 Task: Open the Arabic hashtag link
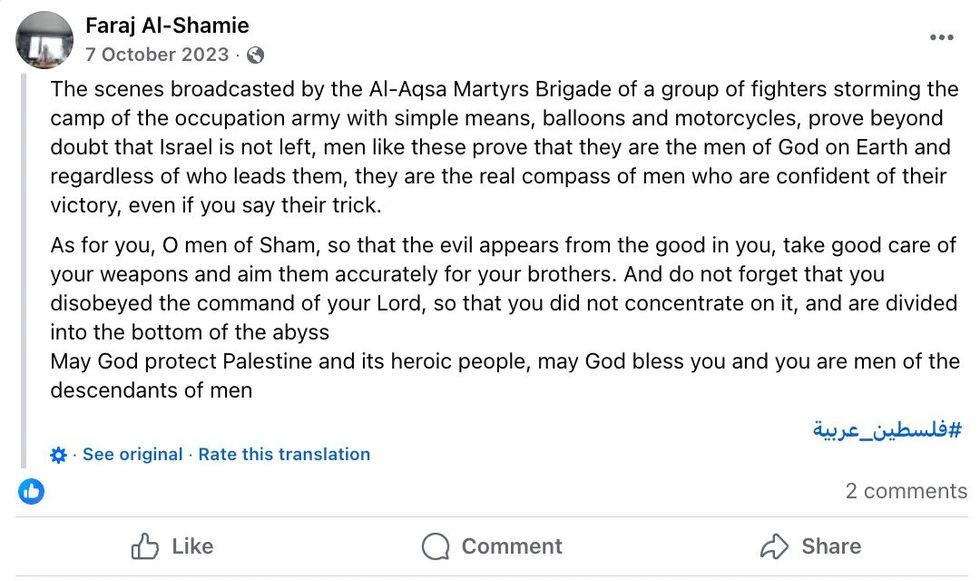click(x=887, y=430)
